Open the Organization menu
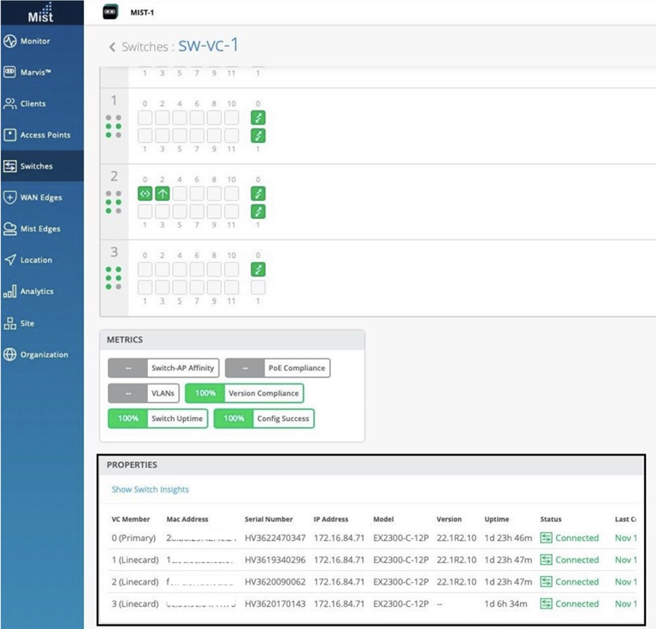 [42, 354]
